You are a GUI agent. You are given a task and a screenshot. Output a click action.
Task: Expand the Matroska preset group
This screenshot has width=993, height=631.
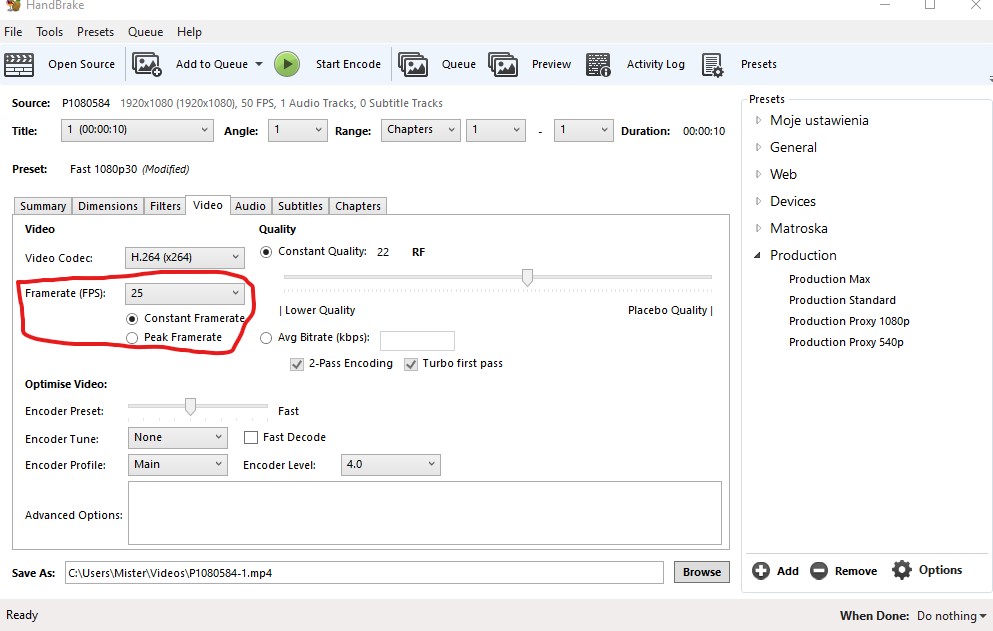point(758,228)
